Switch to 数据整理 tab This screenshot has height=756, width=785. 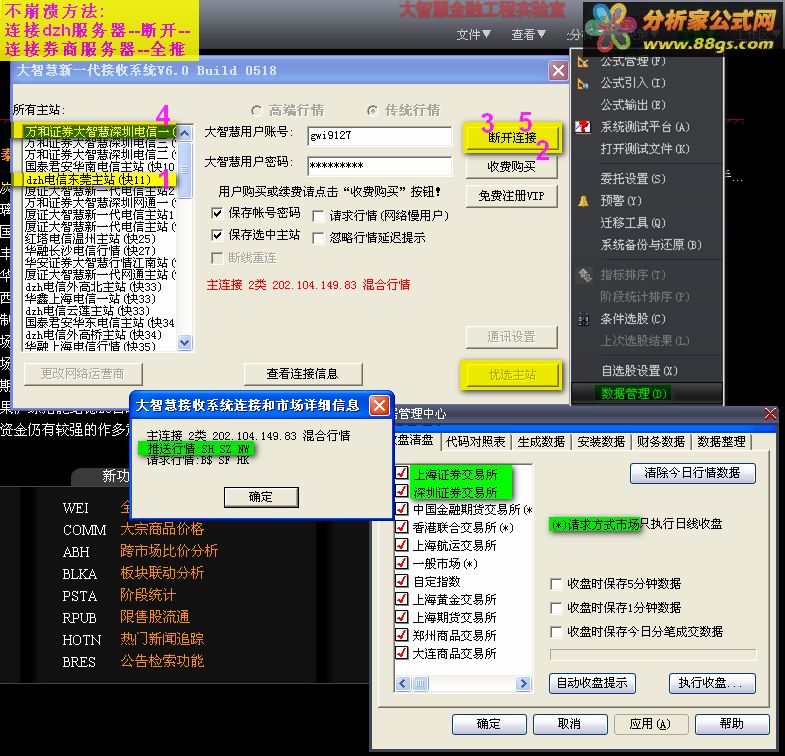(x=721, y=442)
